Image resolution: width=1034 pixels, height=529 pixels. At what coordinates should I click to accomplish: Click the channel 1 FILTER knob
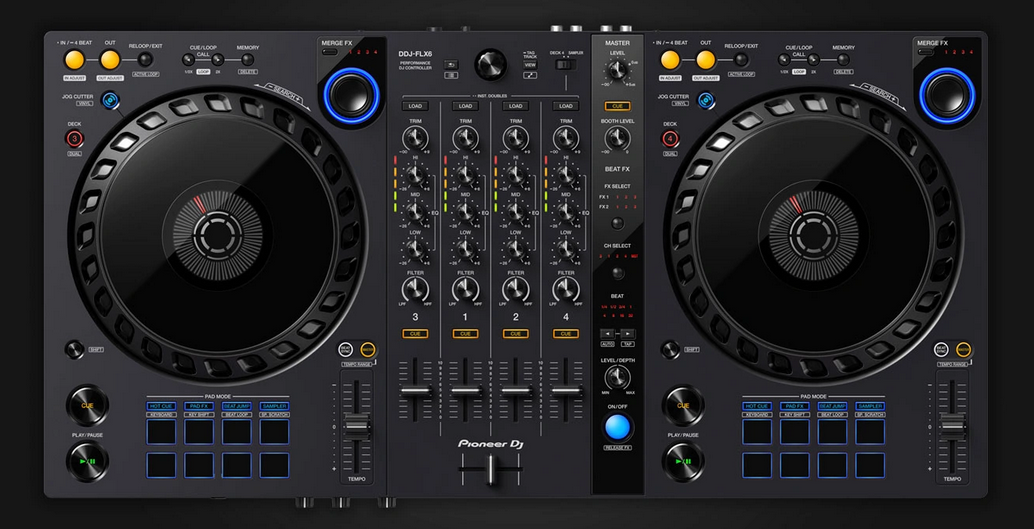click(466, 289)
